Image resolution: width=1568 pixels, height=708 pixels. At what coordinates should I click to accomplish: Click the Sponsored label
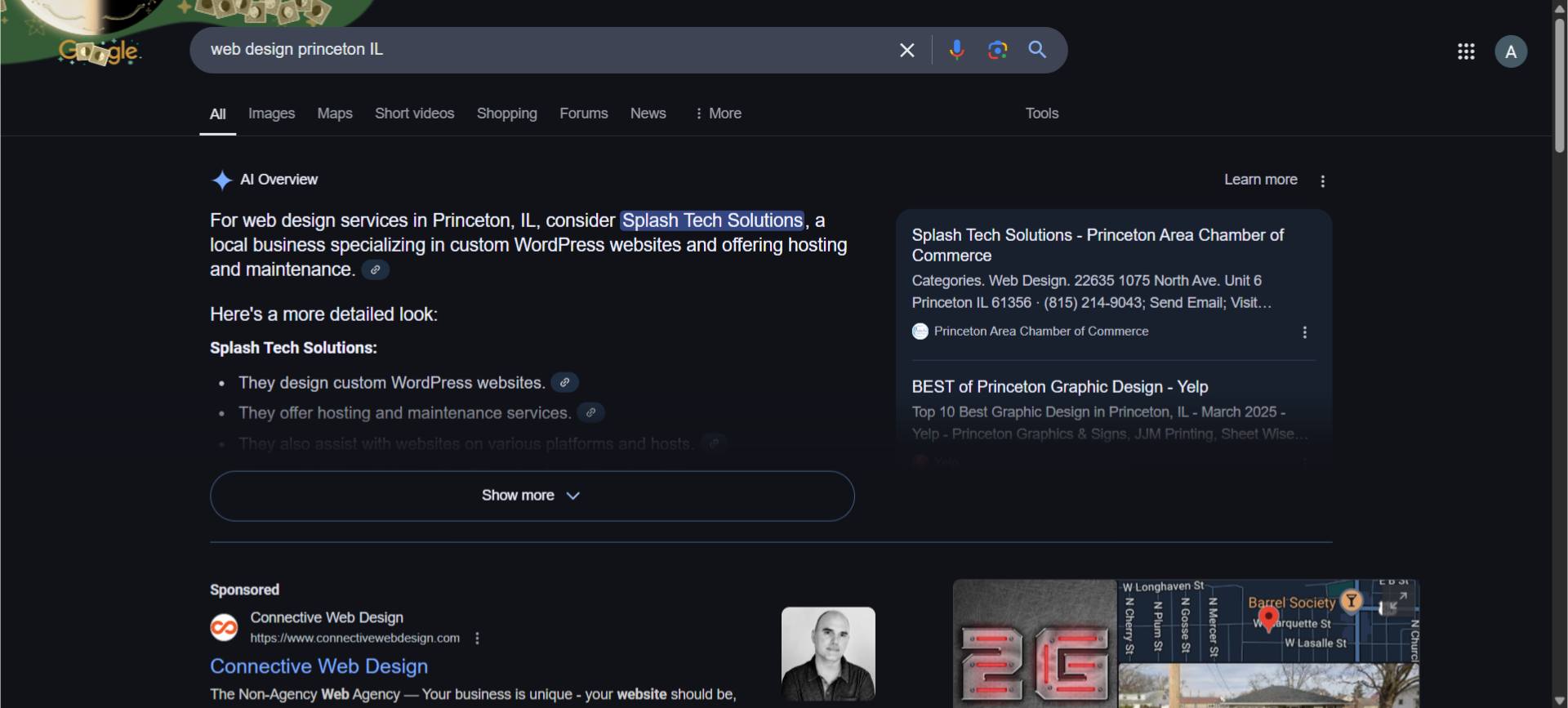click(x=244, y=590)
